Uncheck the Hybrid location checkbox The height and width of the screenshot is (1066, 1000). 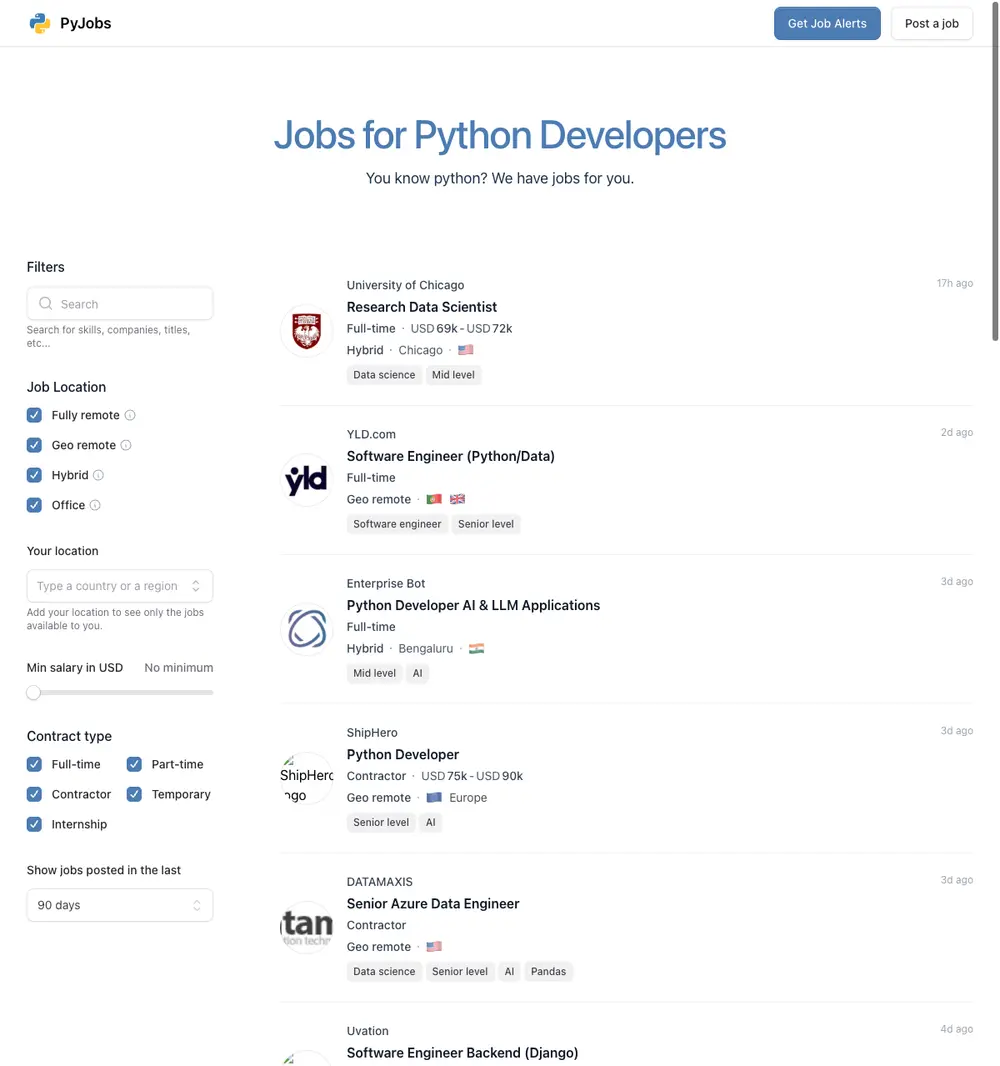click(x=34, y=475)
